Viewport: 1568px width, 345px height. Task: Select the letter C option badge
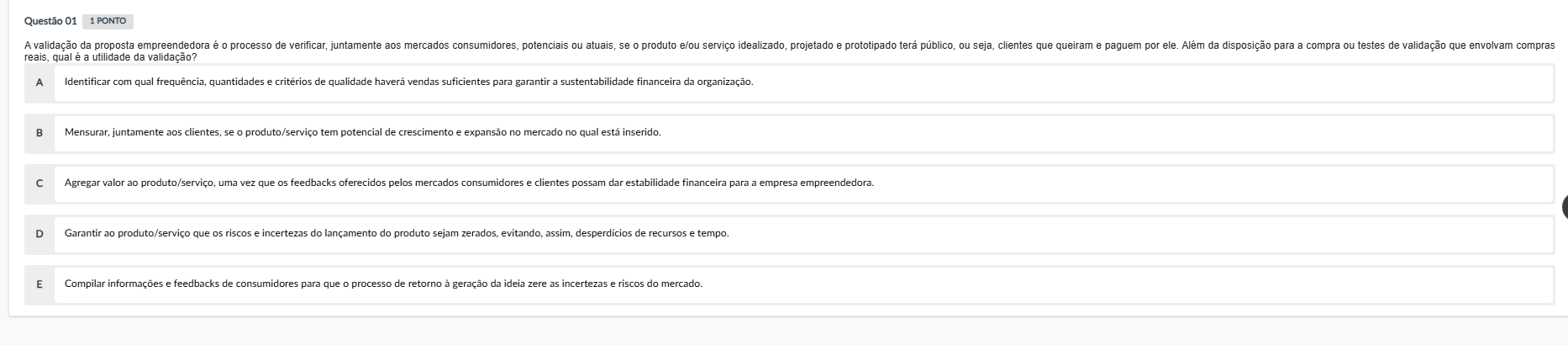39,183
